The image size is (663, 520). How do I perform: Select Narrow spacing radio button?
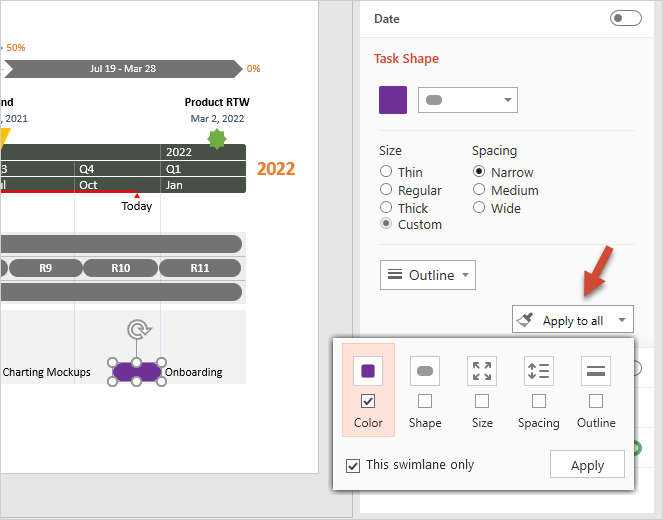pyautogui.click(x=479, y=171)
